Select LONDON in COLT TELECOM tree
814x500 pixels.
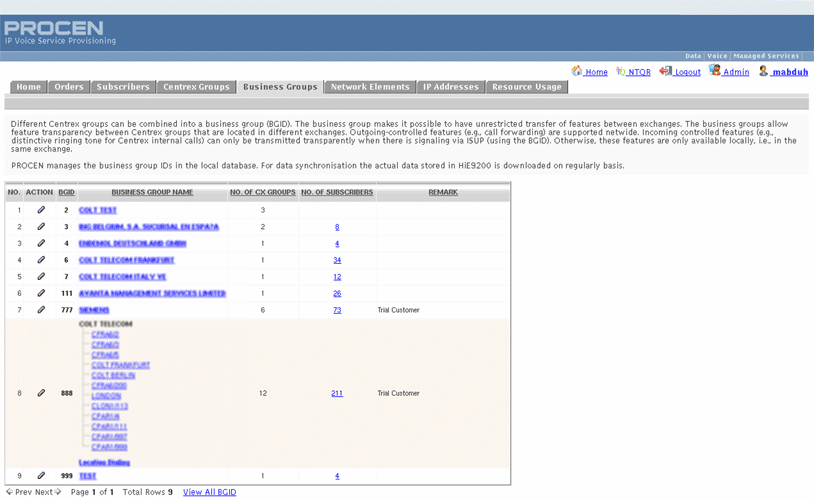click(x=106, y=396)
